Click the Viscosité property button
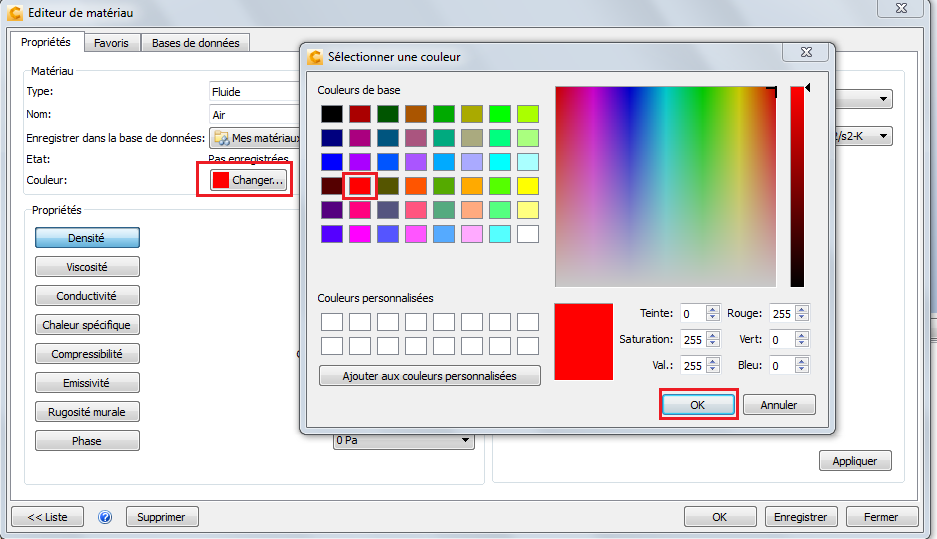This screenshot has width=937, height=539. [x=87, y=267]
